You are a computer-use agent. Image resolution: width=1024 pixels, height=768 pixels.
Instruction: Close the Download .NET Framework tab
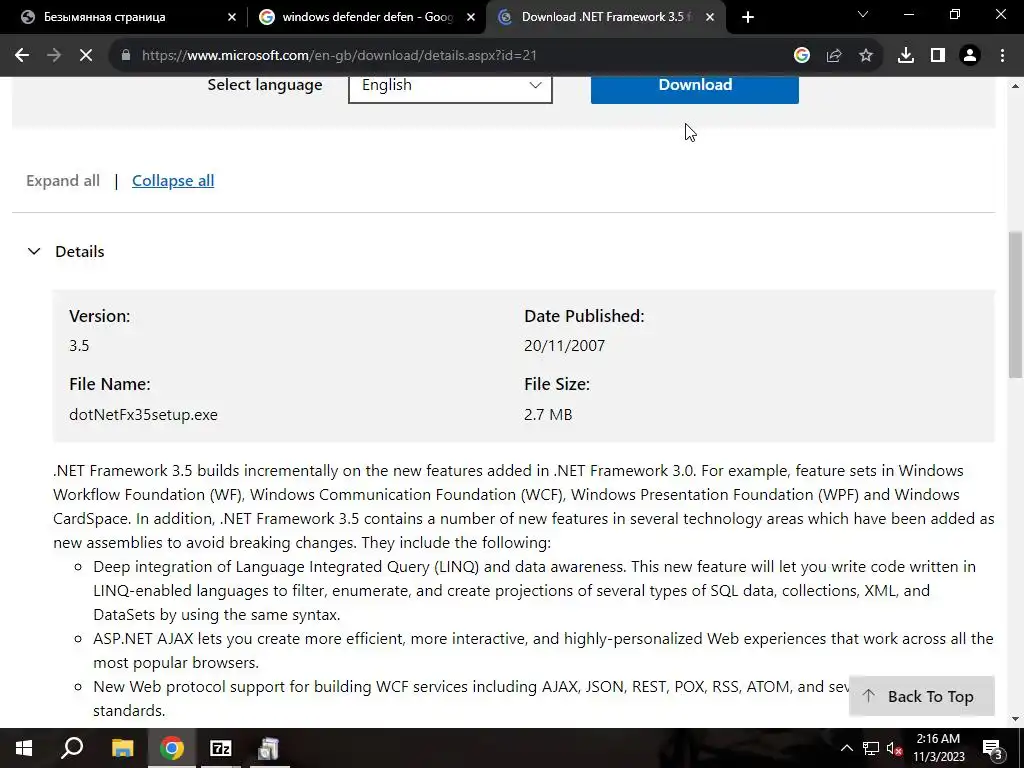coord(711,17)
